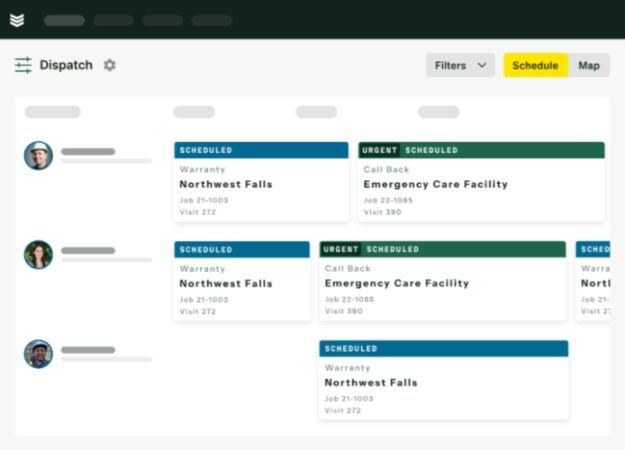Select avatar of woman technician
The height and width of the screenshot is (450, 625).
coord(38,254)
